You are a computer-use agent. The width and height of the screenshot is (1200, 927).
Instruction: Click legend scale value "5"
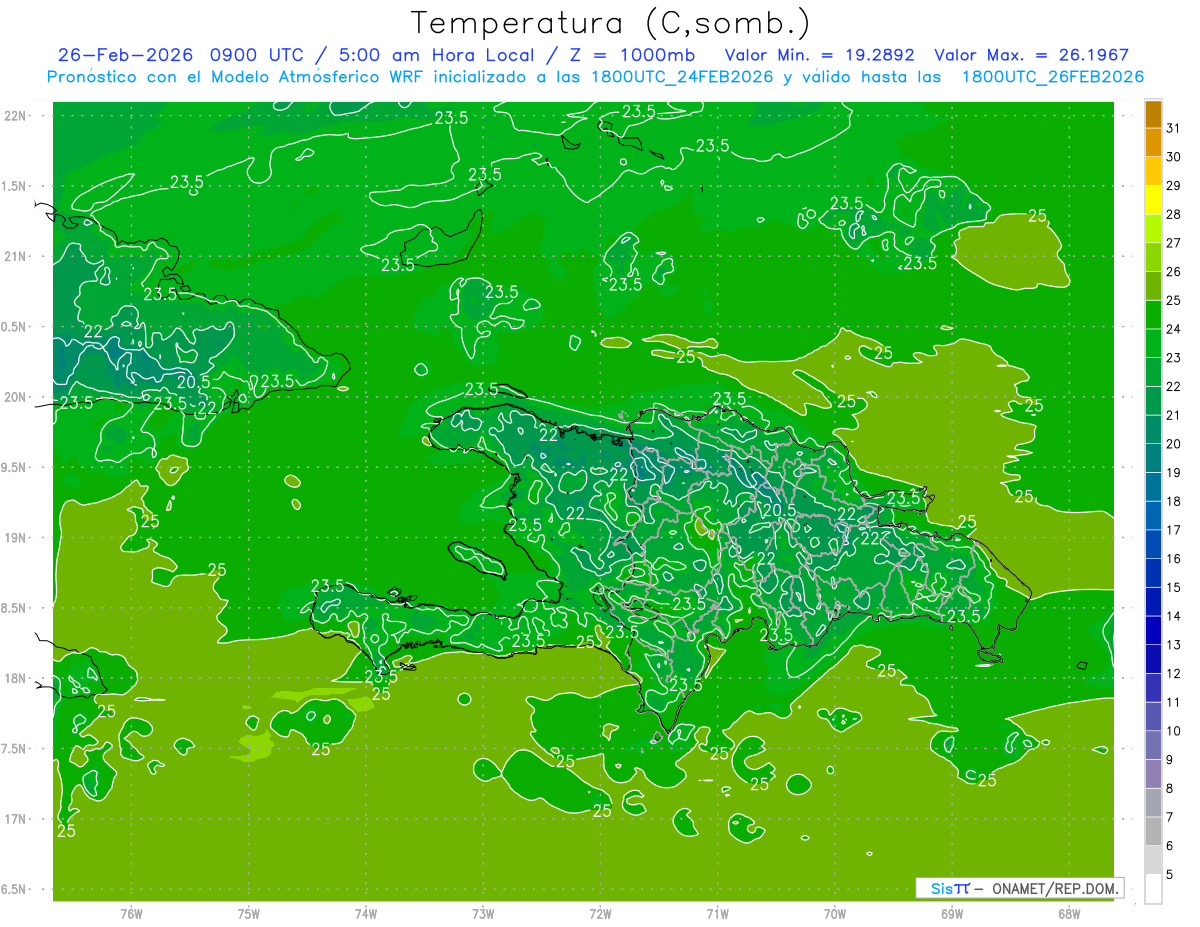click(1170, 874)
